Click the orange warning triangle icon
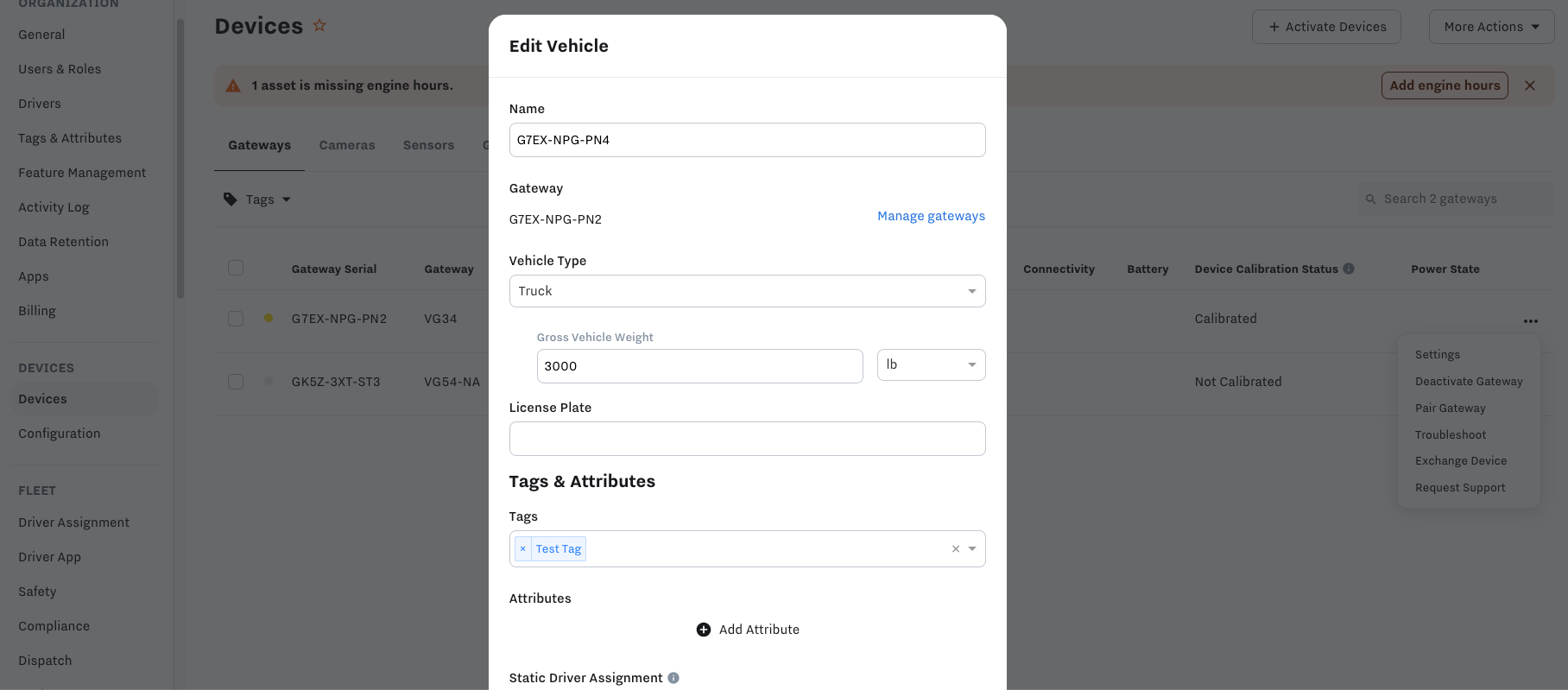1568x690 pixels. 233,85
